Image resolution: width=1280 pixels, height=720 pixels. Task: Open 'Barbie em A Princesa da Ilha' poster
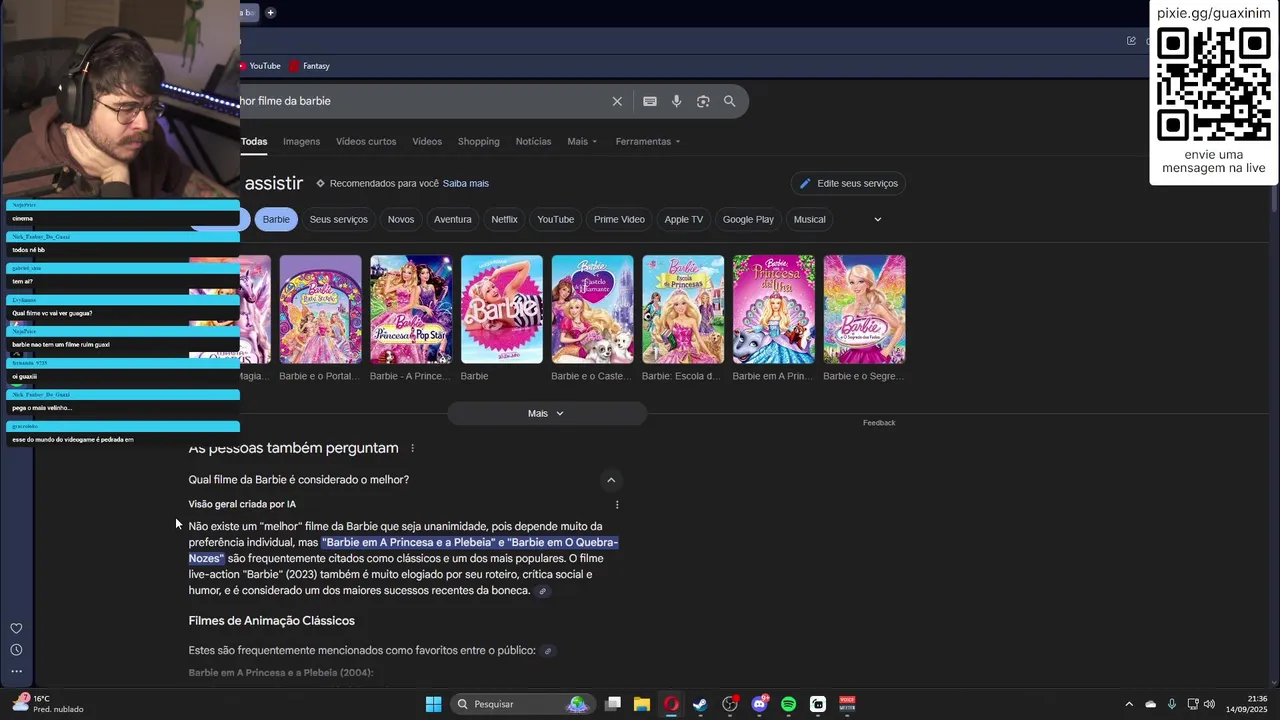(x=774, y=310)
